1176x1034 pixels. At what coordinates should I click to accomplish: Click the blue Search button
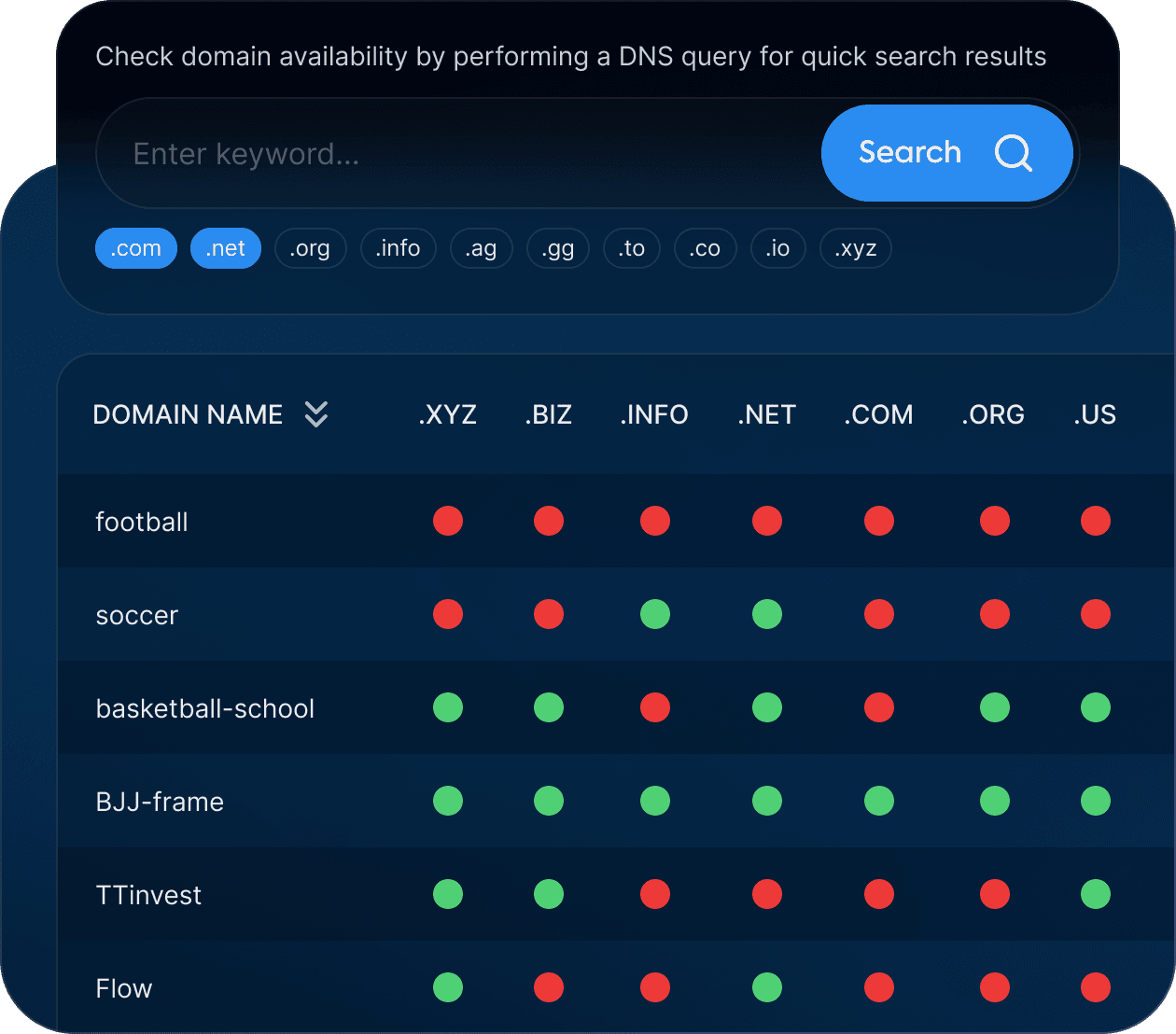point(946,153)
